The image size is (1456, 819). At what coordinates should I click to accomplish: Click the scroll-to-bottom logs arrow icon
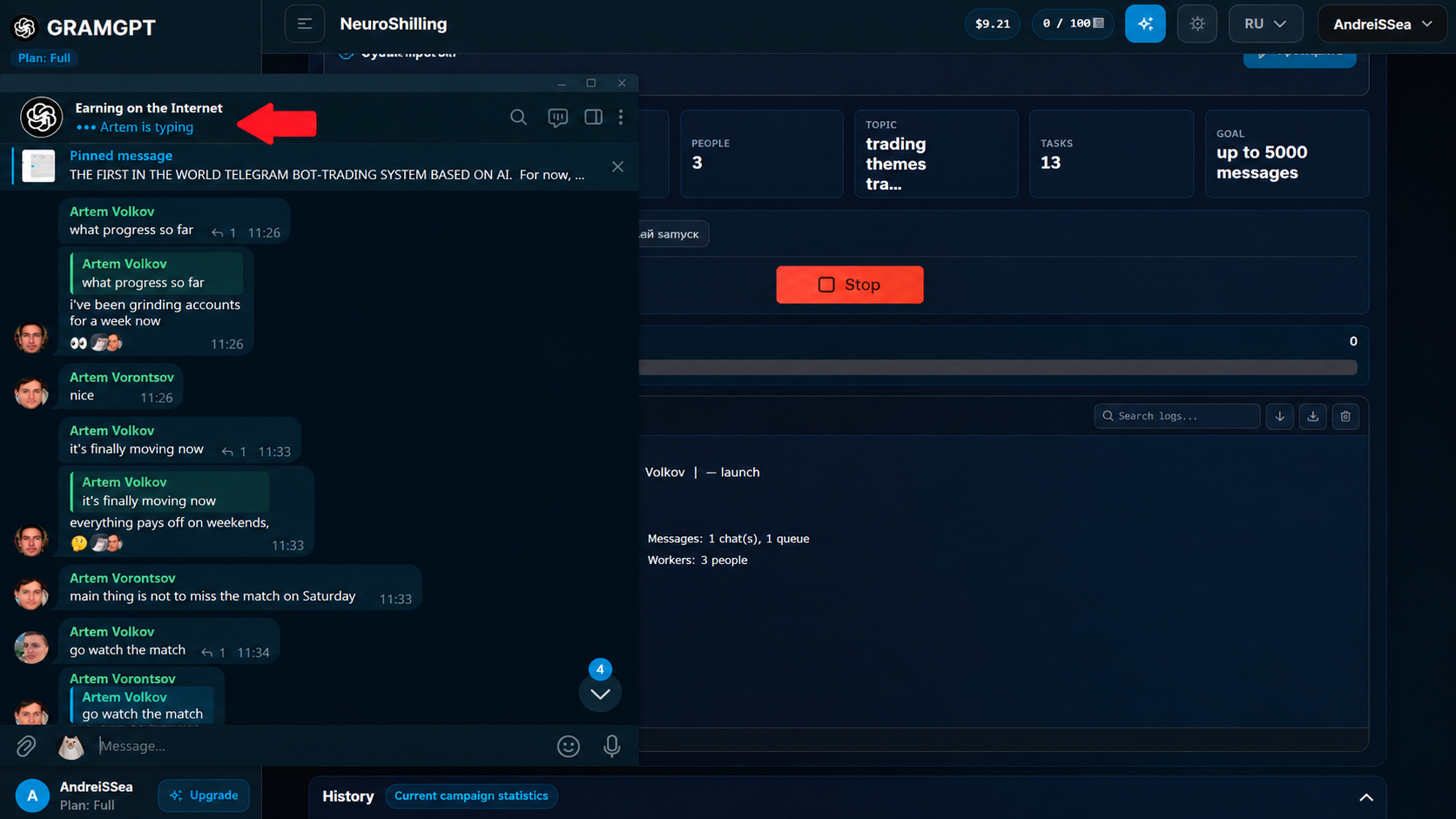(1280, 416)
